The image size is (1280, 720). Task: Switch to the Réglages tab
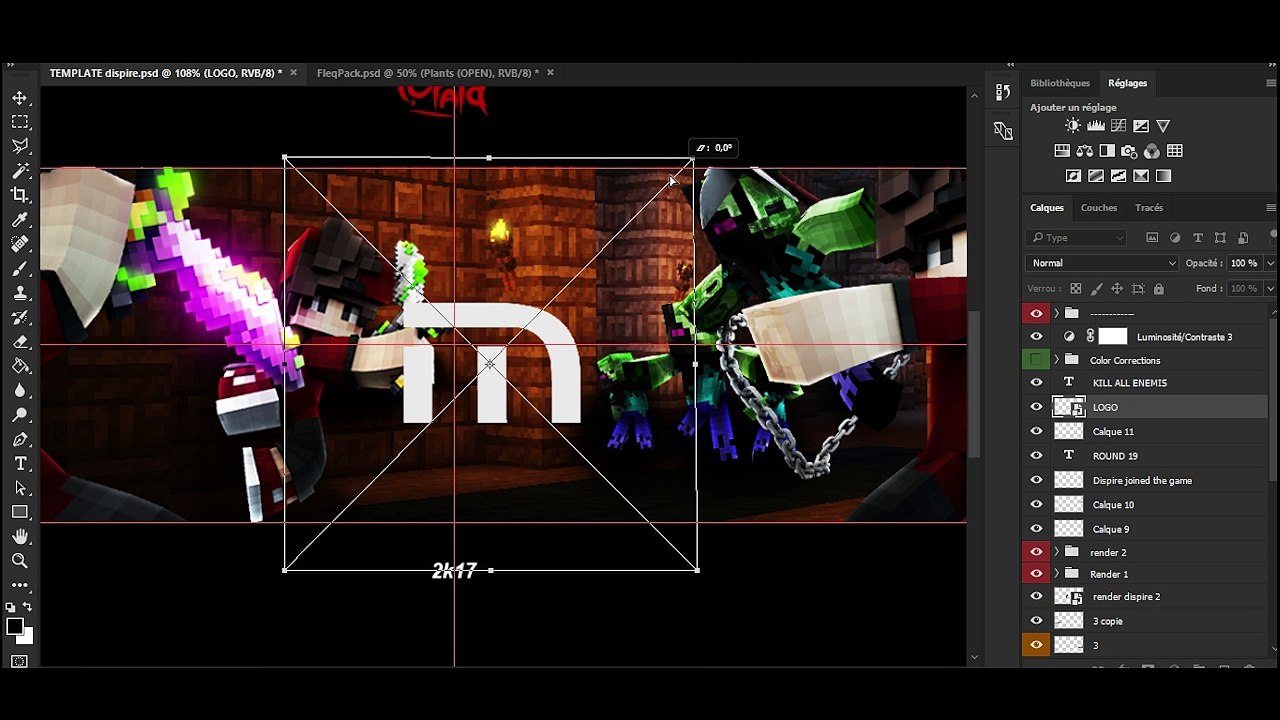(x=1128, y=83)
